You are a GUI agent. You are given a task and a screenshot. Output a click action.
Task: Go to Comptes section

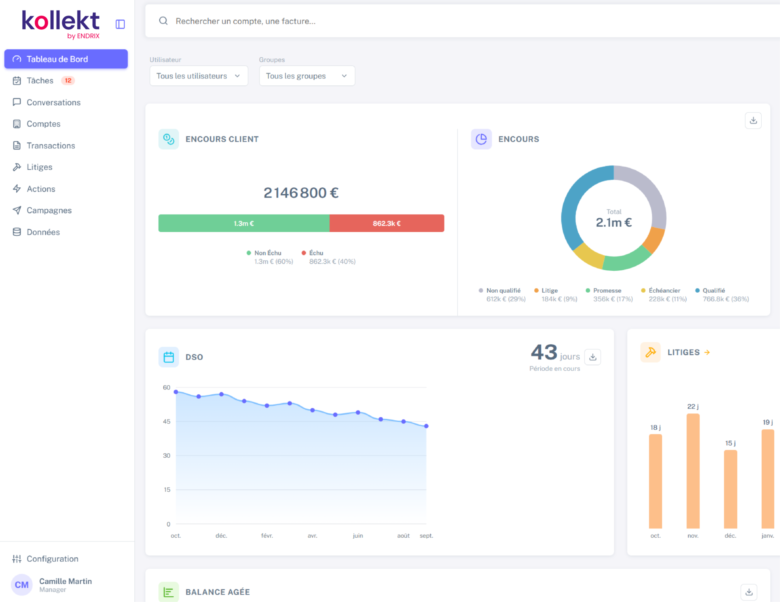66,124
